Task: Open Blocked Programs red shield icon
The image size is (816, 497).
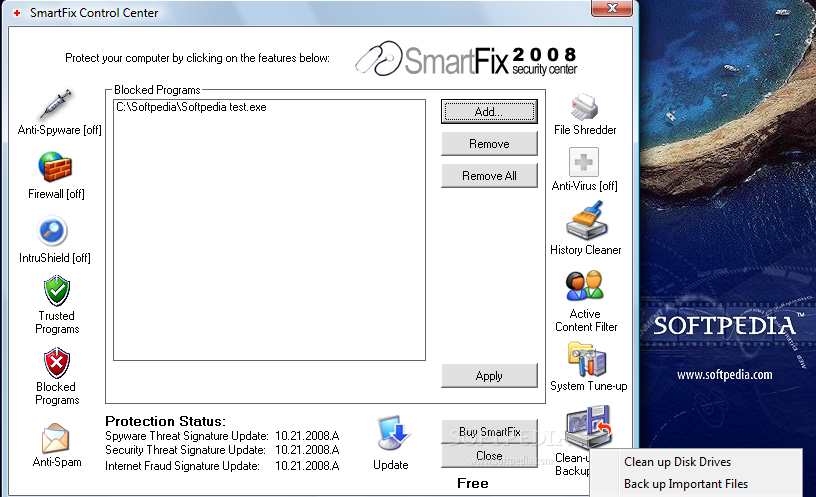Action: tap(57, 363)
